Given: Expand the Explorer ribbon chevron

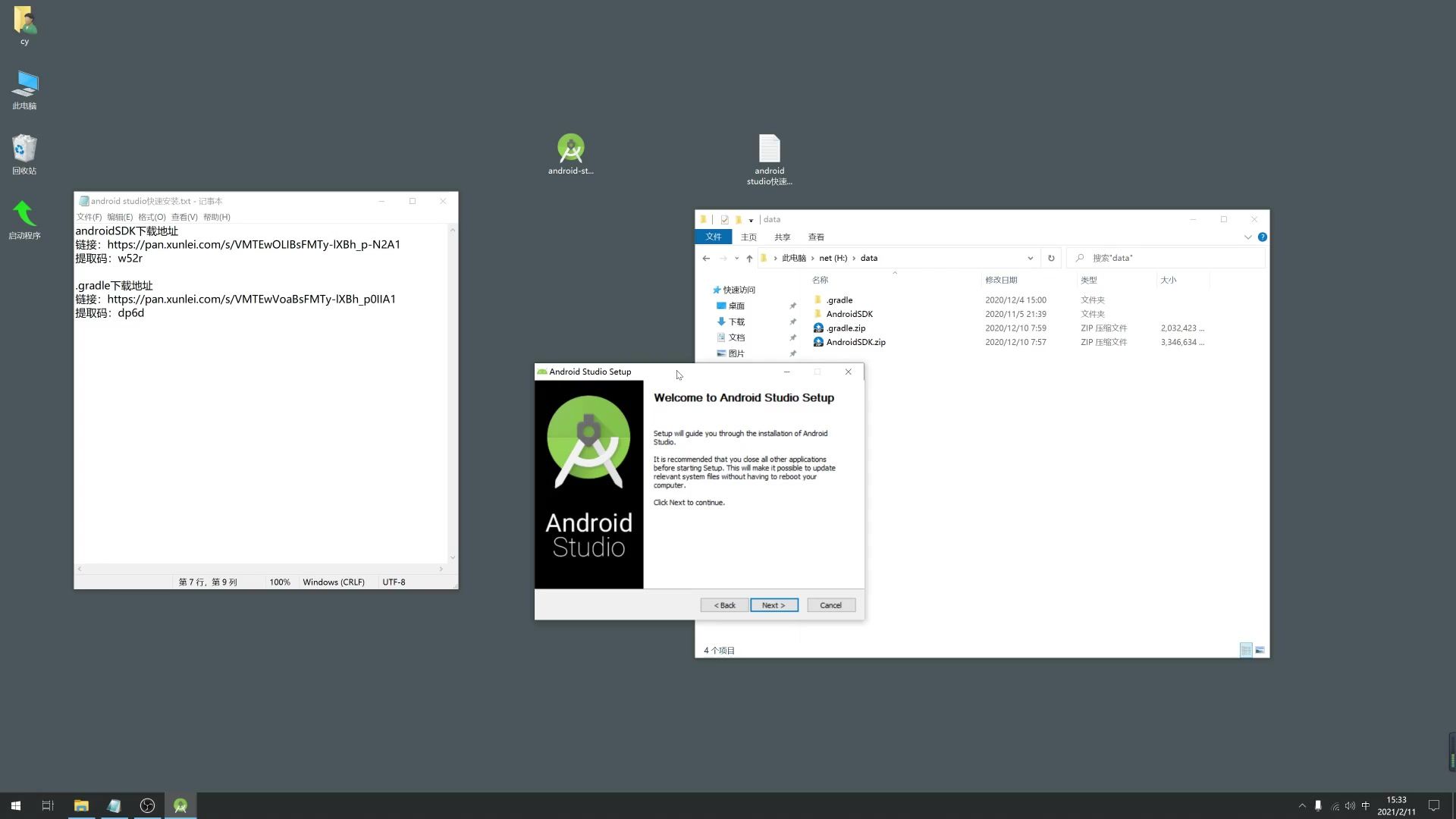Looking at the screenshot, I should coord(1247,237).
